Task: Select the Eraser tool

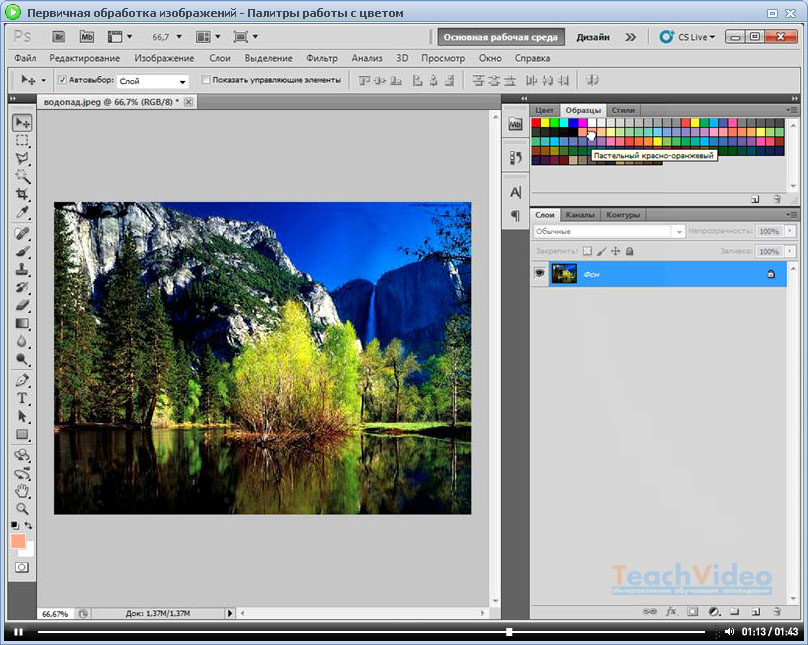Action: [x=22, y=305]
